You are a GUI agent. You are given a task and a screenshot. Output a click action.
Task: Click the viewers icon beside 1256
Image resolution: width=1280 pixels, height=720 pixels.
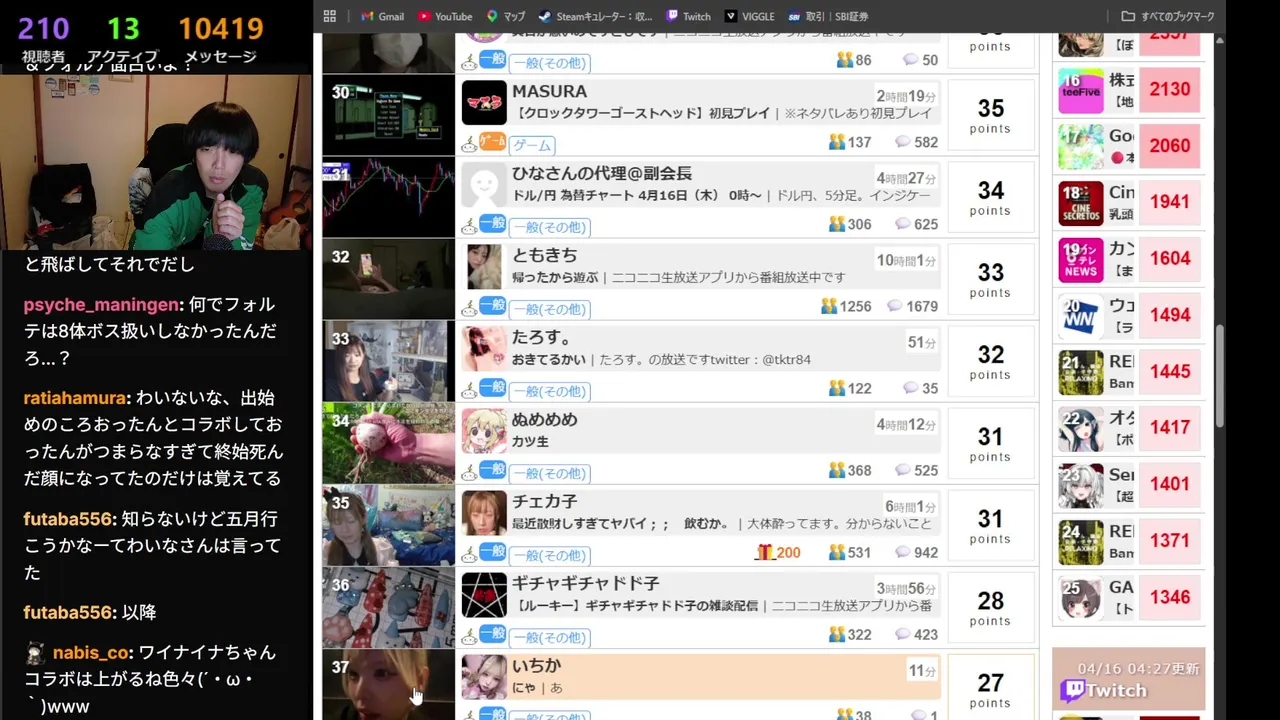pos(829,306)
